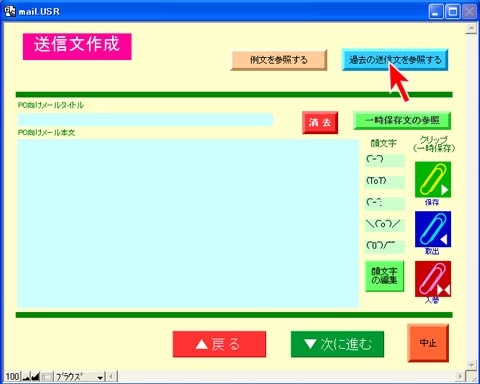This screenshot has width=480, height=384.
Task: Click the 顔文字 column label
Action: [x=384, y=143]
